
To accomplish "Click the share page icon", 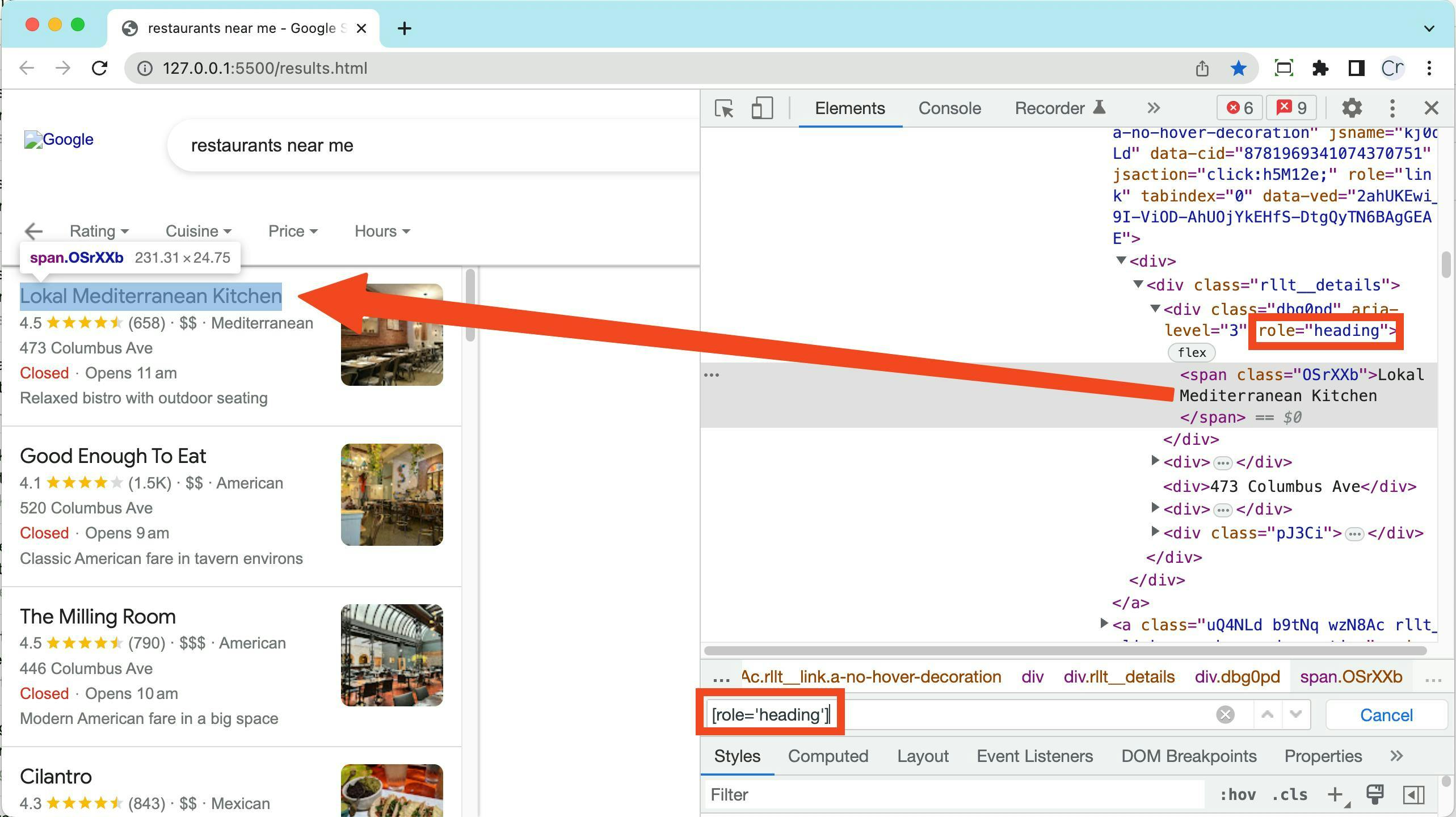I will tap(1202, 68).
